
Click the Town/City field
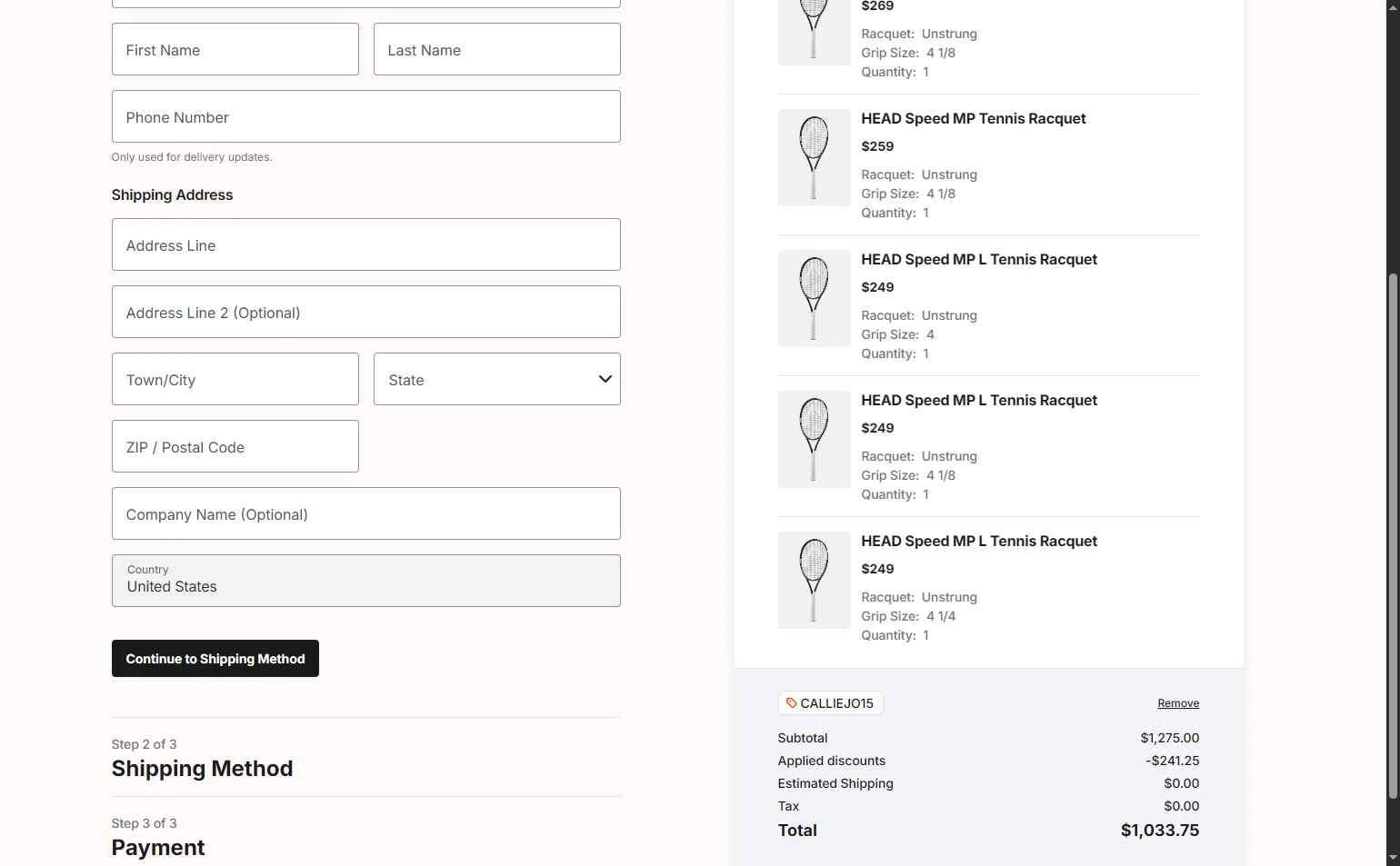click(x=235, y=379)
